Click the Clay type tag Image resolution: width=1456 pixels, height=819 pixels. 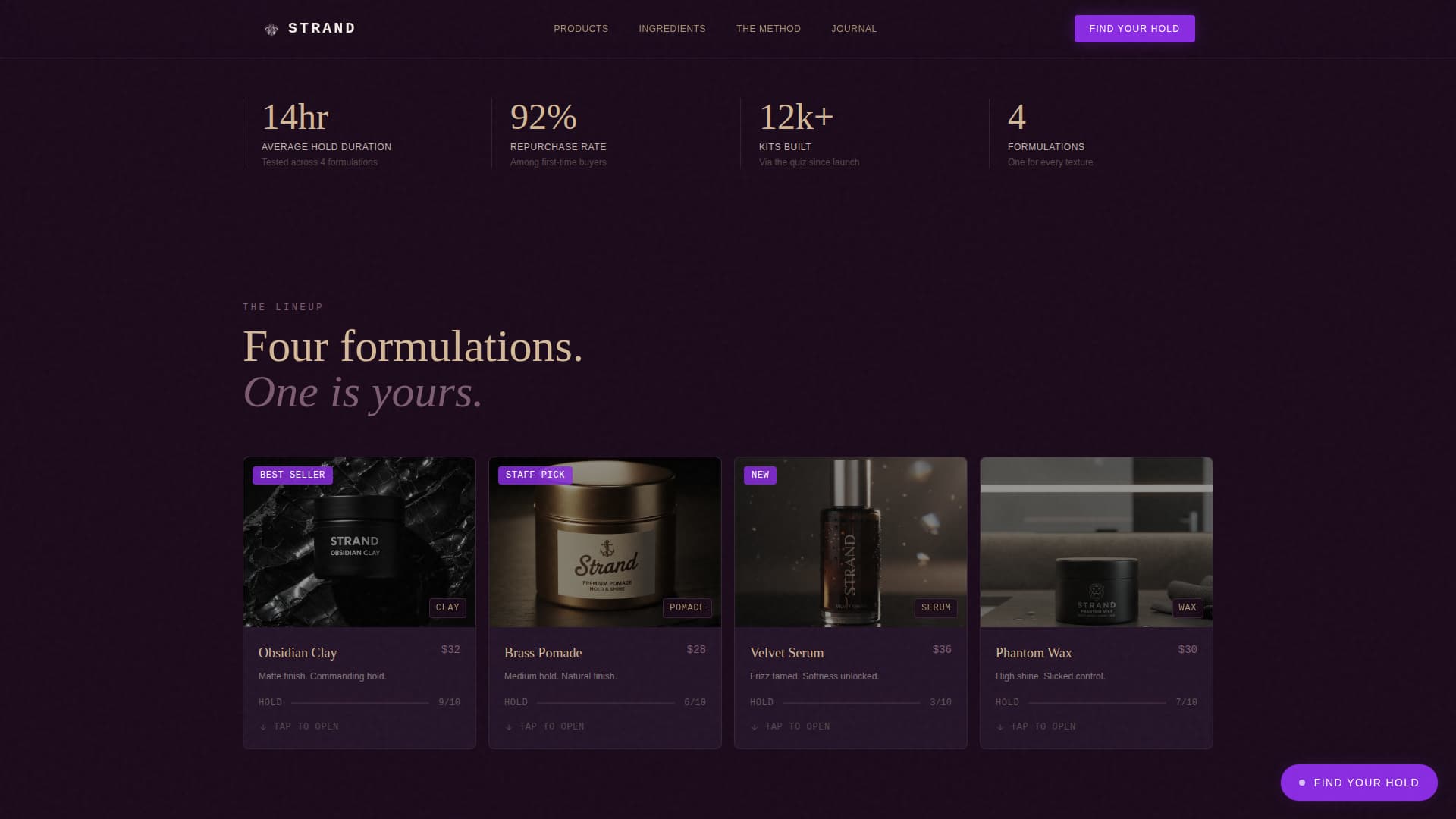click(x=447, y=607)
